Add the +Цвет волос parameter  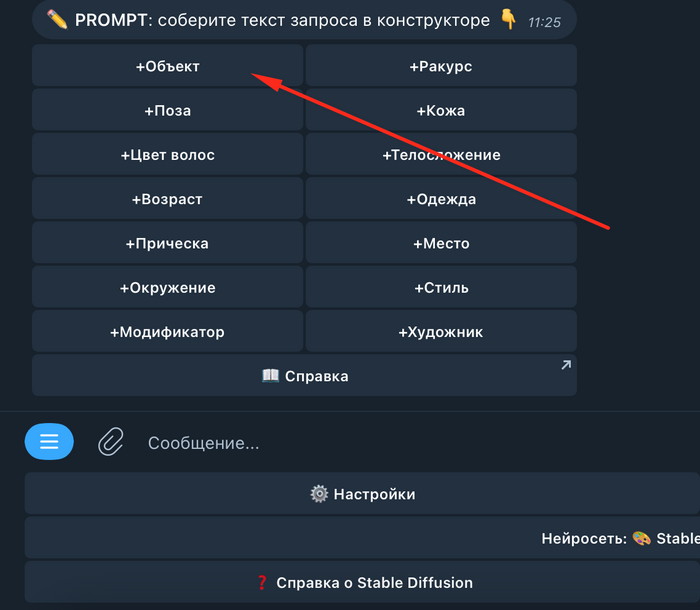point(167,155)
